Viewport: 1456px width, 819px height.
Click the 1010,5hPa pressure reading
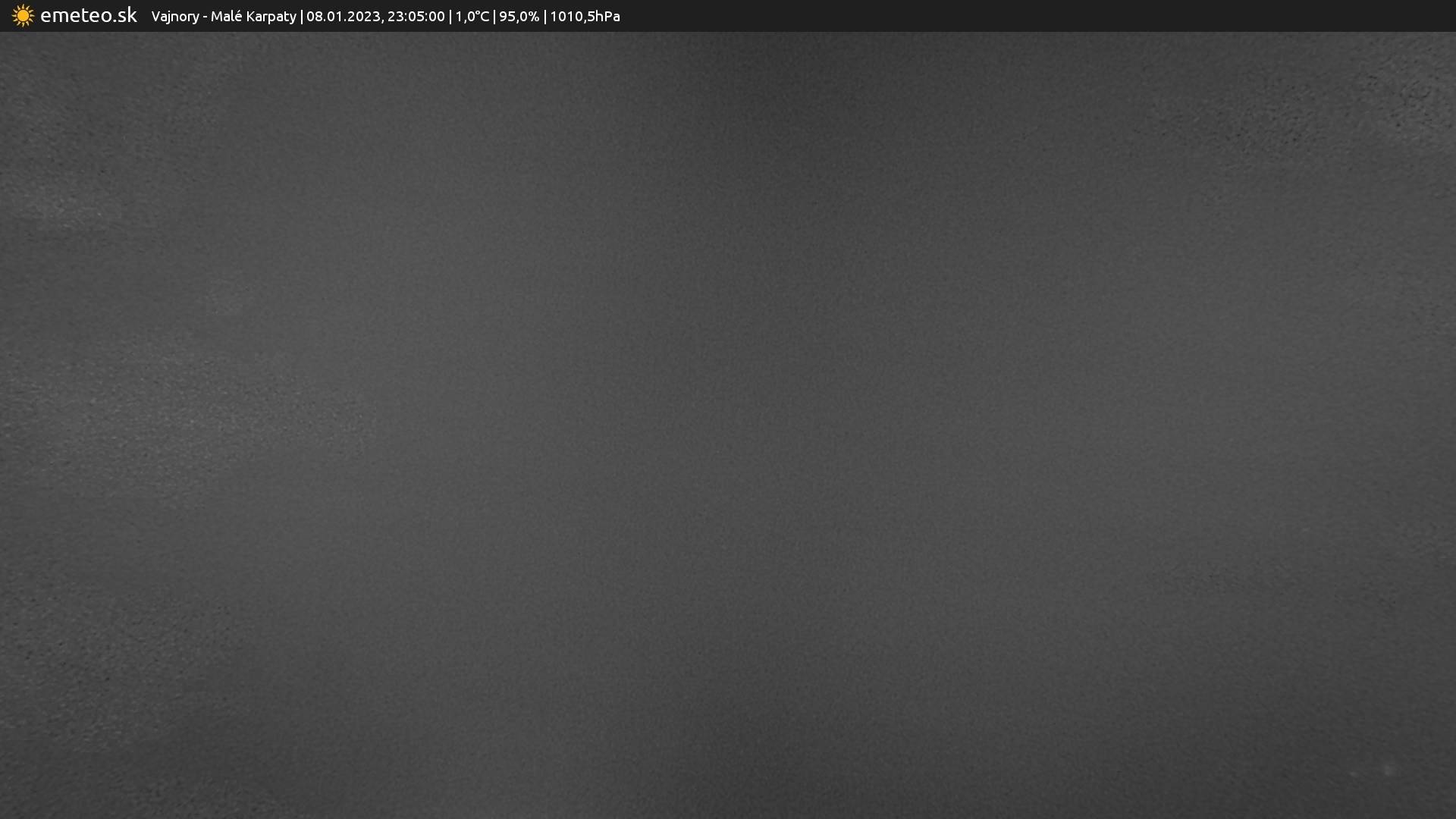click(x=584, y=17)
